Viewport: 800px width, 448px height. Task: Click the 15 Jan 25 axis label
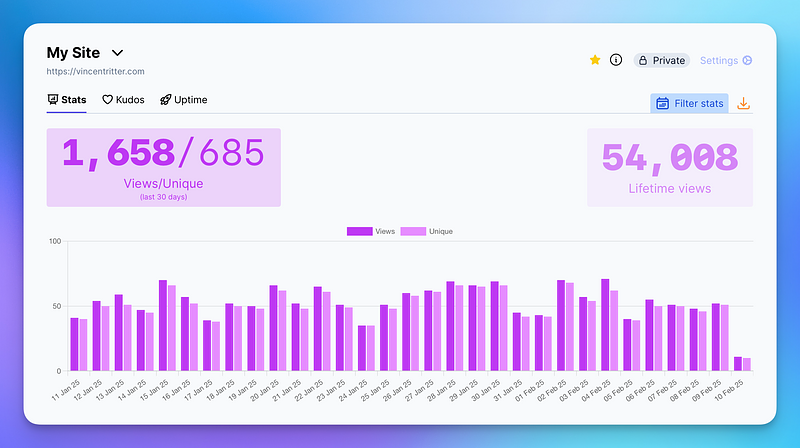(x=155, y=389)
